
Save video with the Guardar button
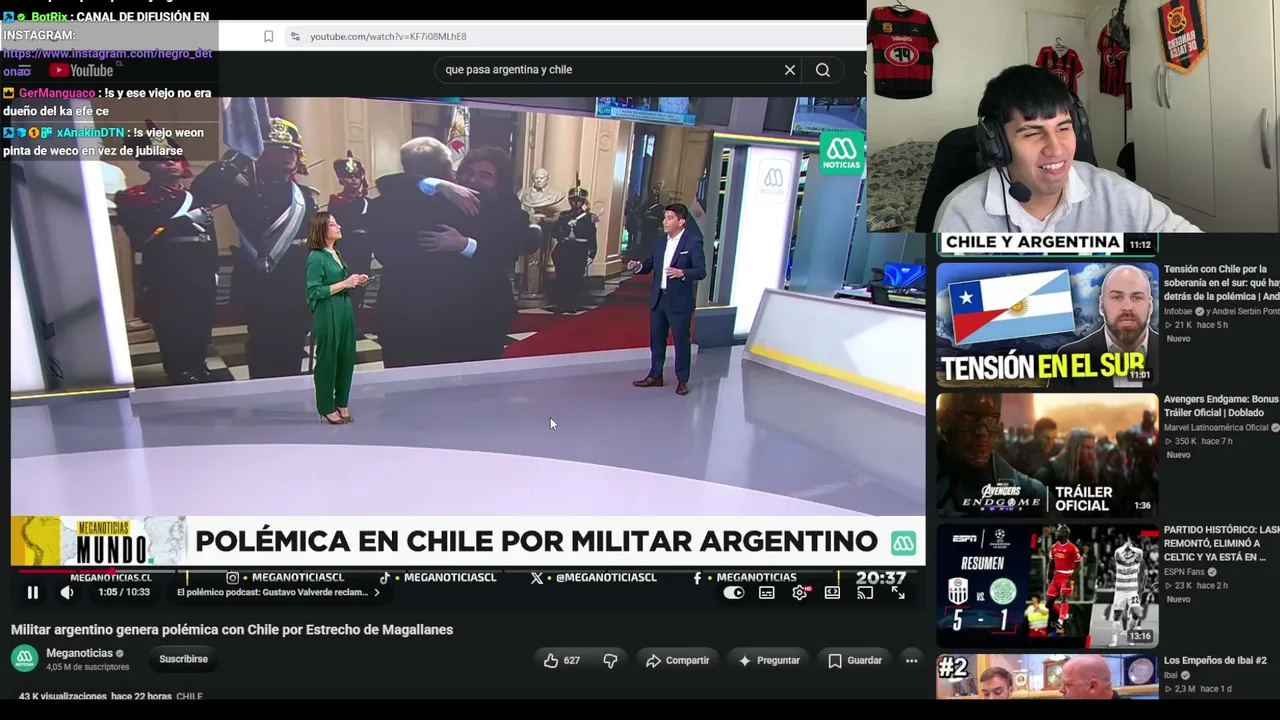point(855,661)
